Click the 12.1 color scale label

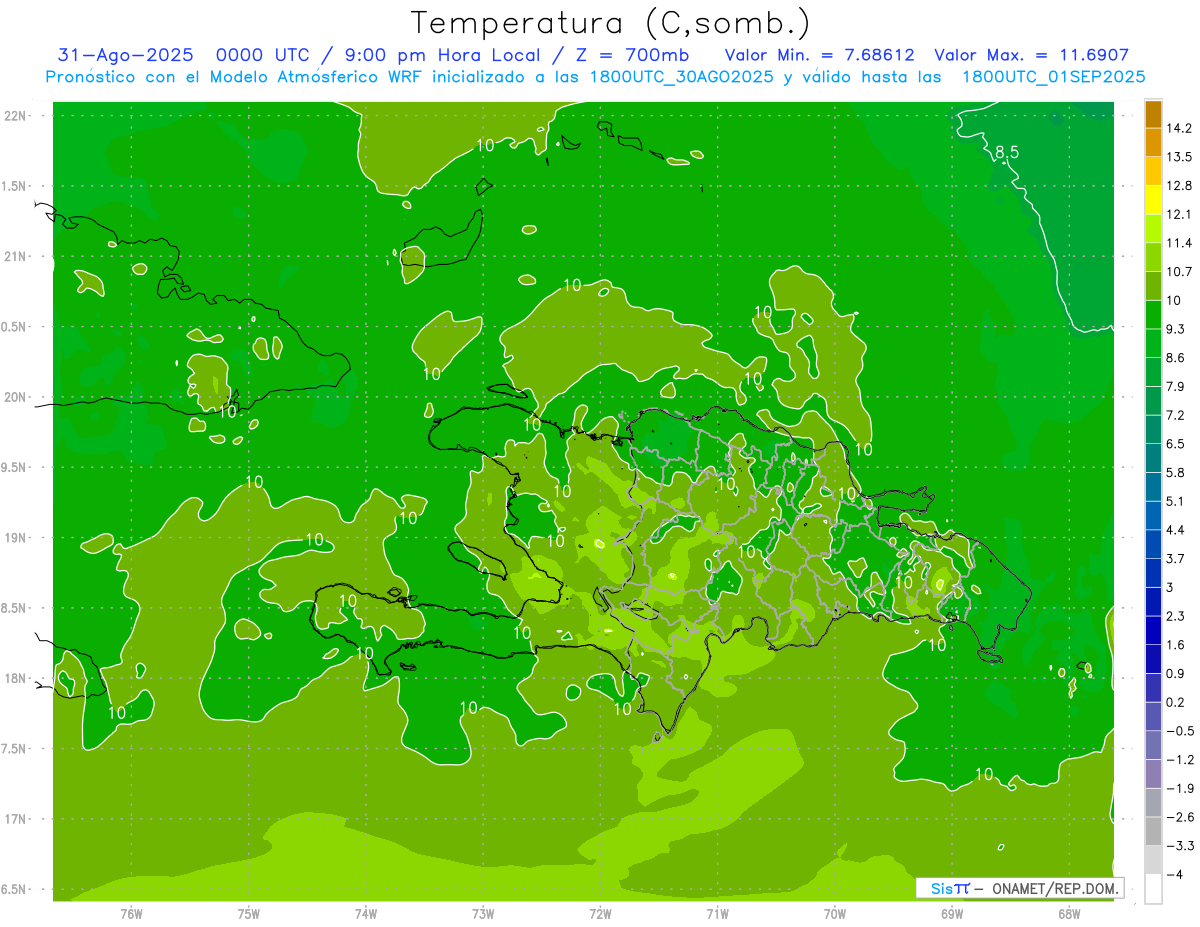[x=1179, y=214]
